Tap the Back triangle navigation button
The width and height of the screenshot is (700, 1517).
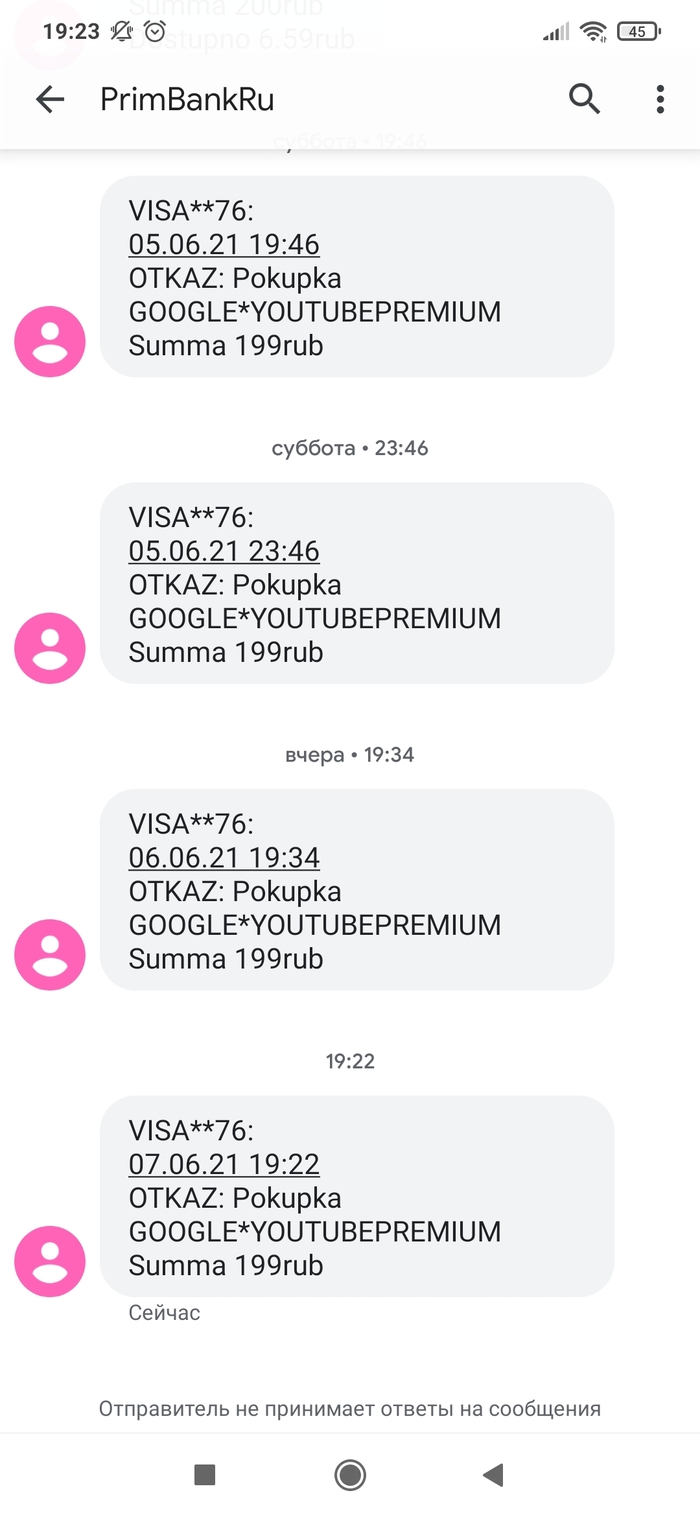coord(492,1475)
